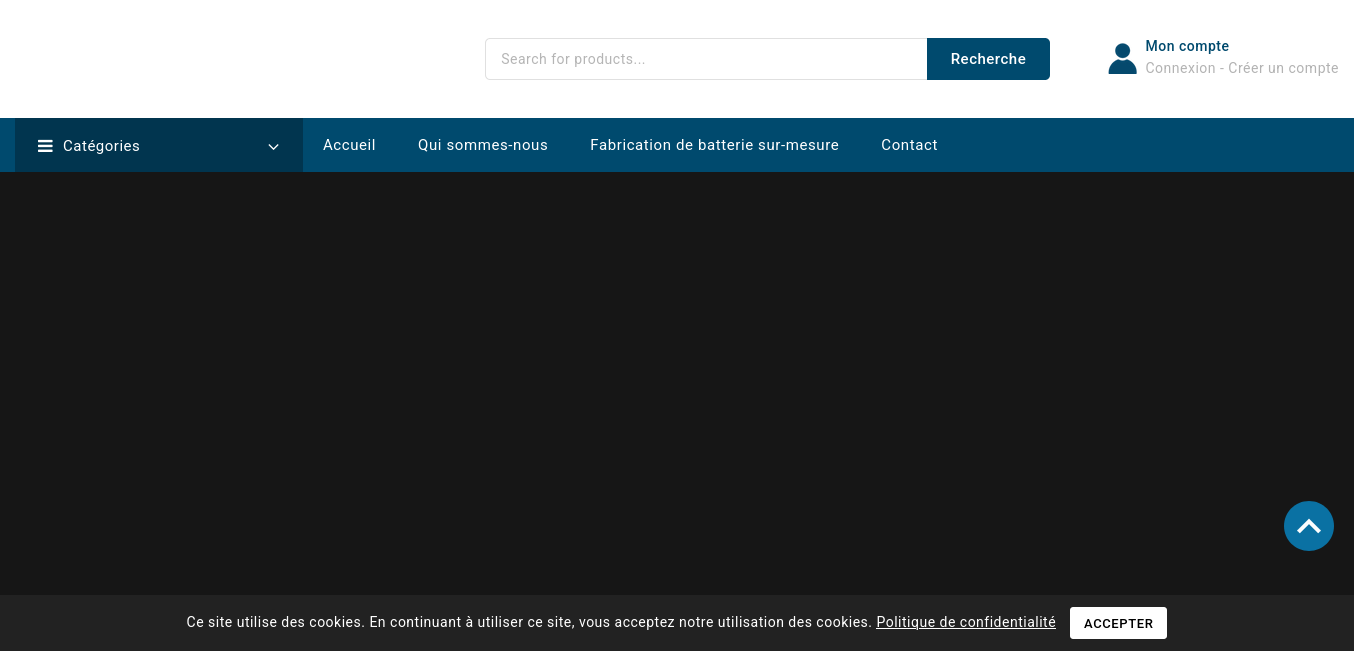Click Créer un compte link
The image size is (1366, 651).
[x=1283, y=68]
